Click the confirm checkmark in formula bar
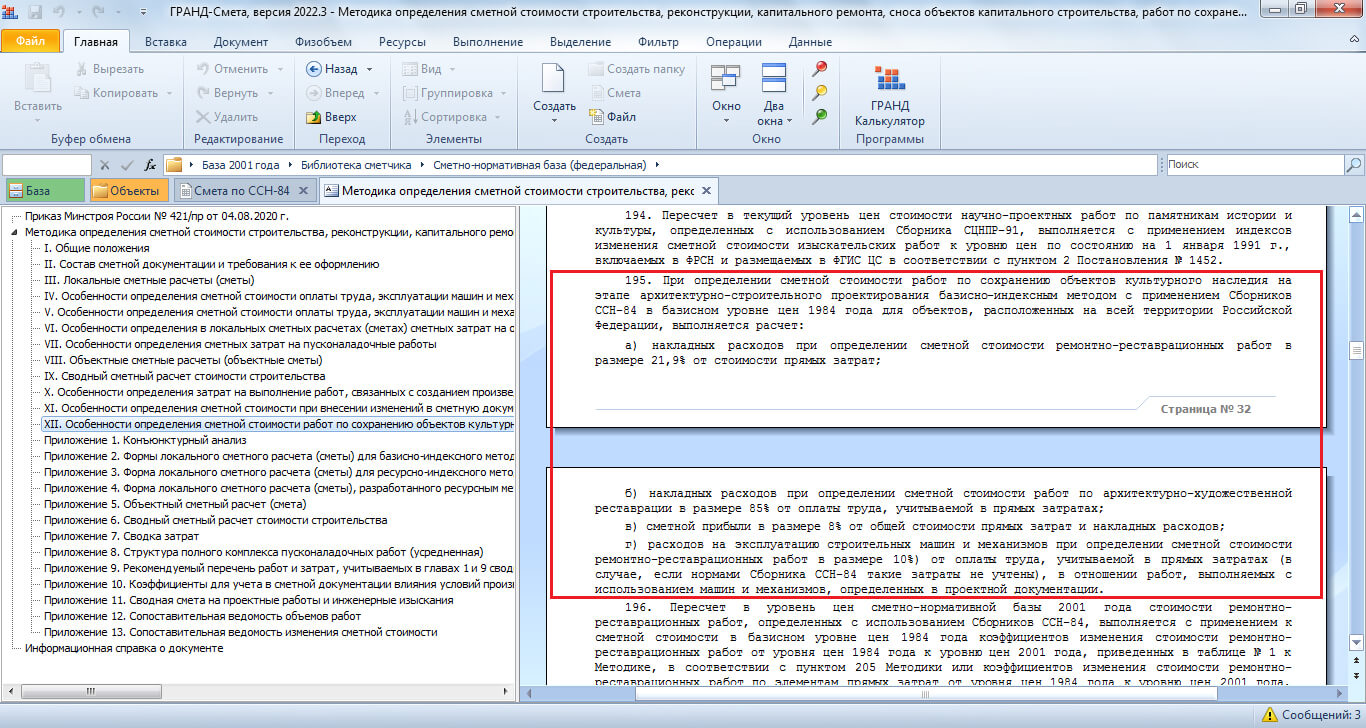 [x=127, y=165]
